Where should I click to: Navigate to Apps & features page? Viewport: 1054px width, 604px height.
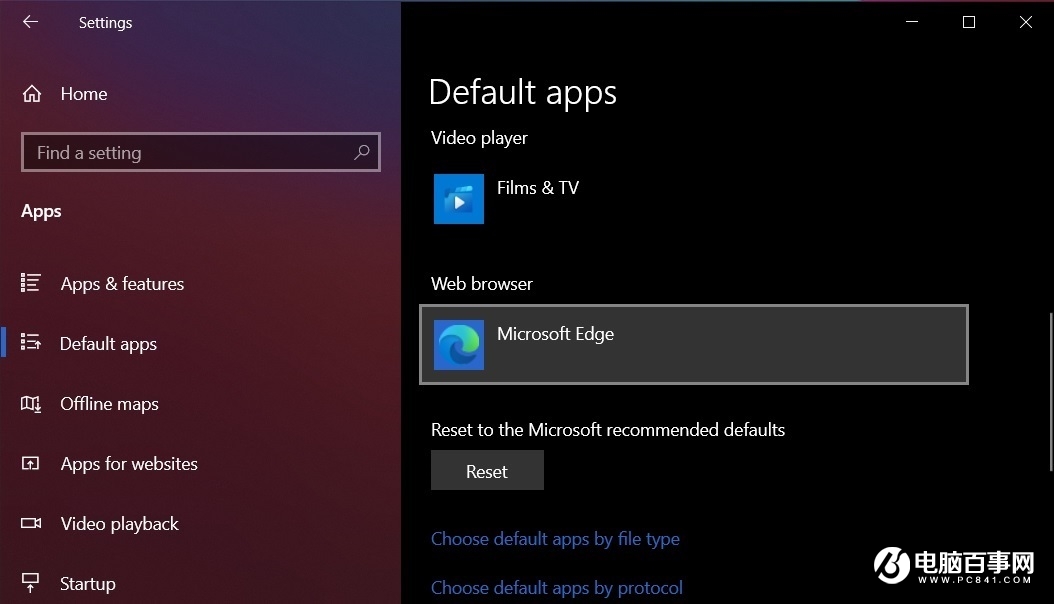[122, 283]
